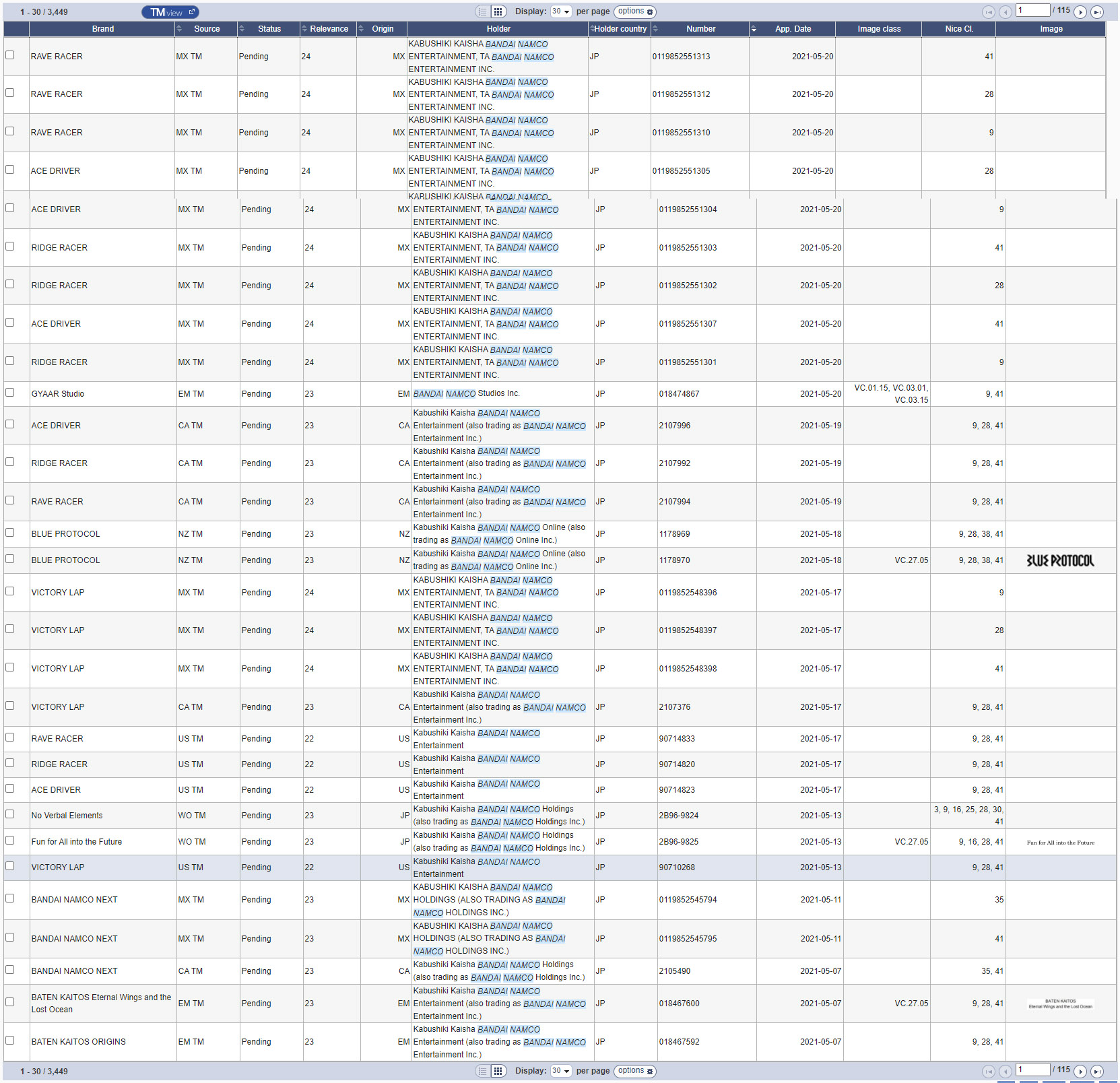Screen dimensions: 1120x1083
Task: Sort using arrow icon beside Status header
Action: 242,29
